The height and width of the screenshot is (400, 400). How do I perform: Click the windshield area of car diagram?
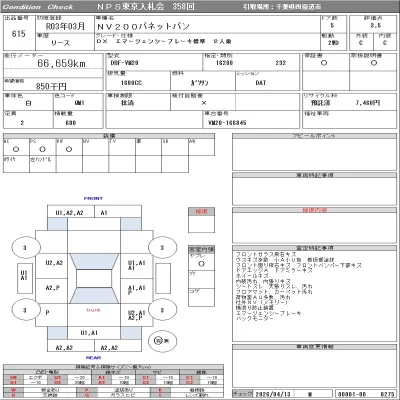coord(94,261)
